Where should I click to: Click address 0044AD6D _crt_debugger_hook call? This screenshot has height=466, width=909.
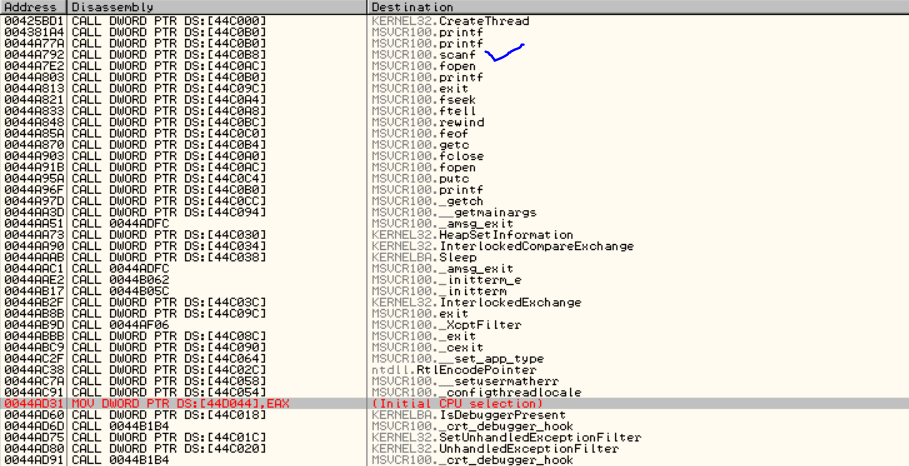(32, 426)
